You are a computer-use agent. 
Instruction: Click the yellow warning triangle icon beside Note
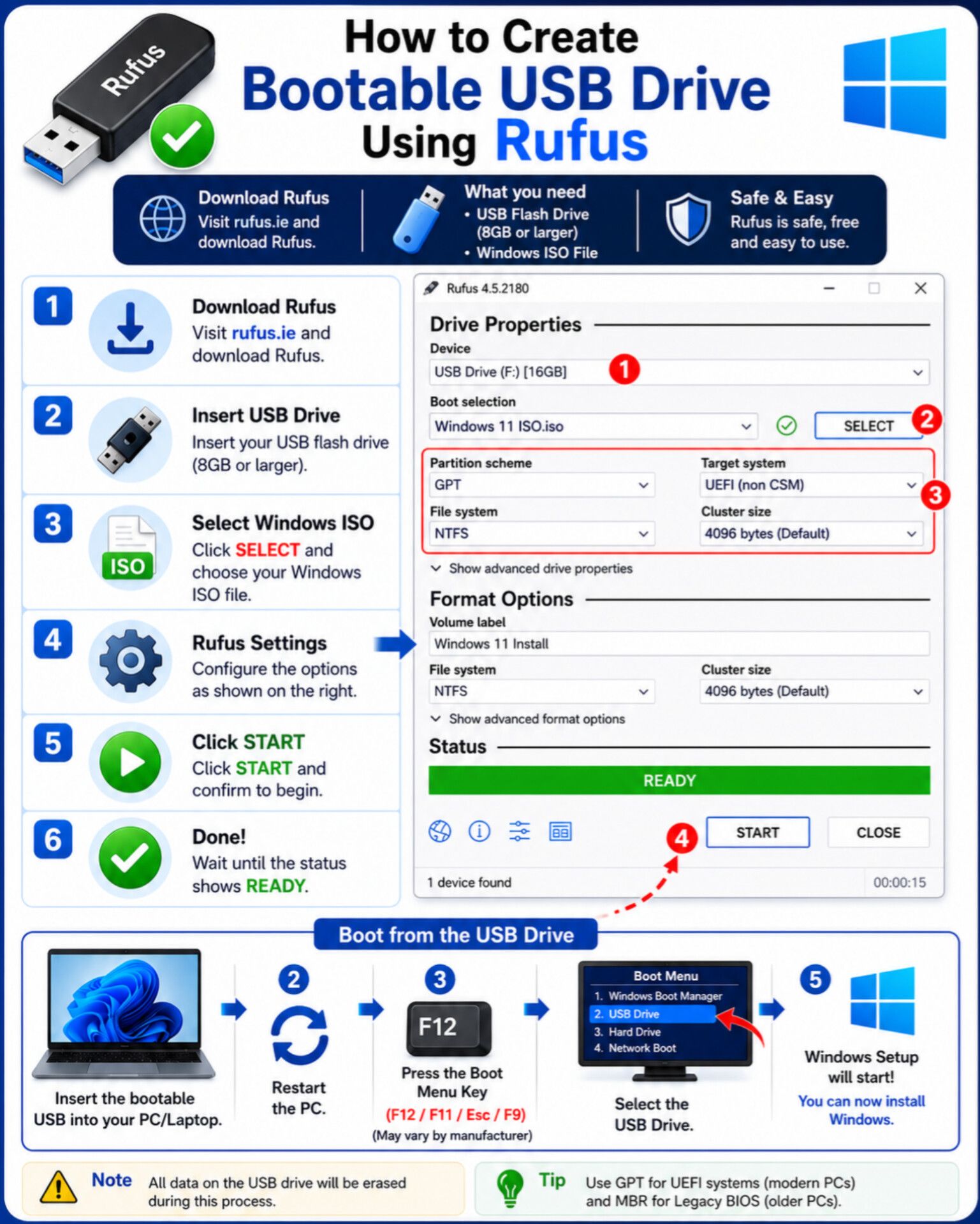tap(59, 1187)
